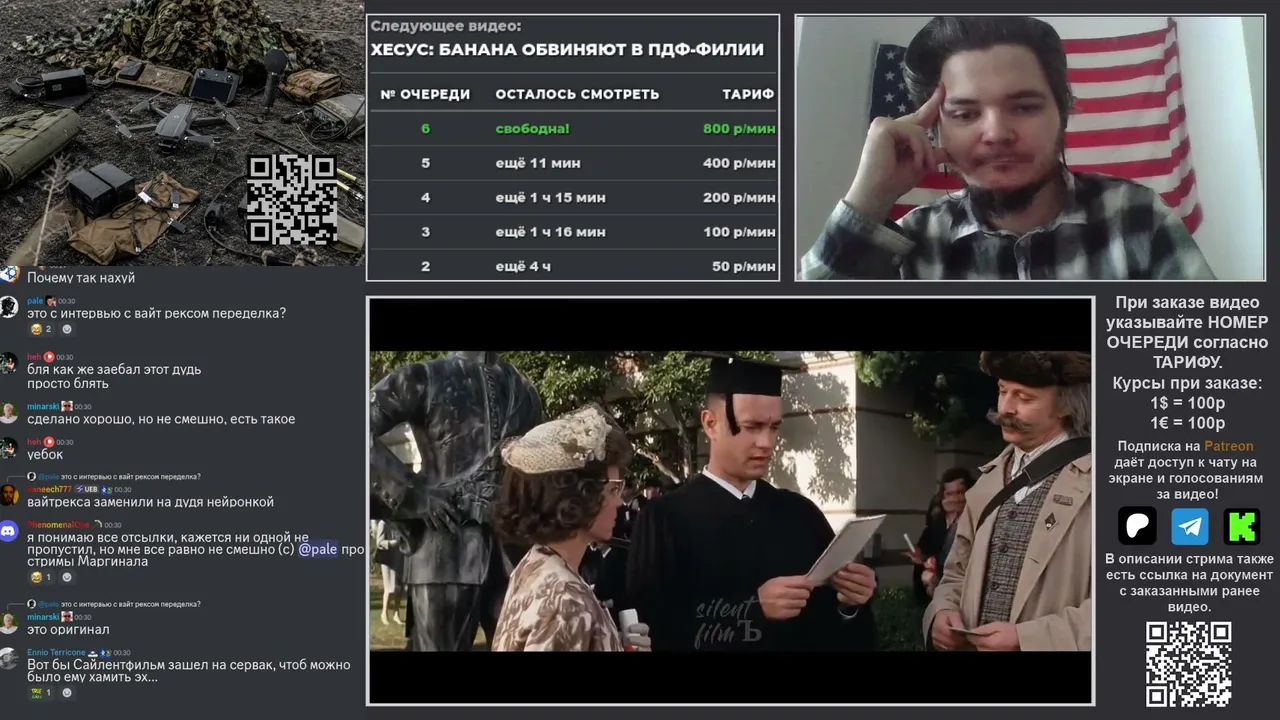Select queue row 4 'ещё 1 ч 15 мин'
This screenshot has height=720, width=1280.
[x=573, y=197]
